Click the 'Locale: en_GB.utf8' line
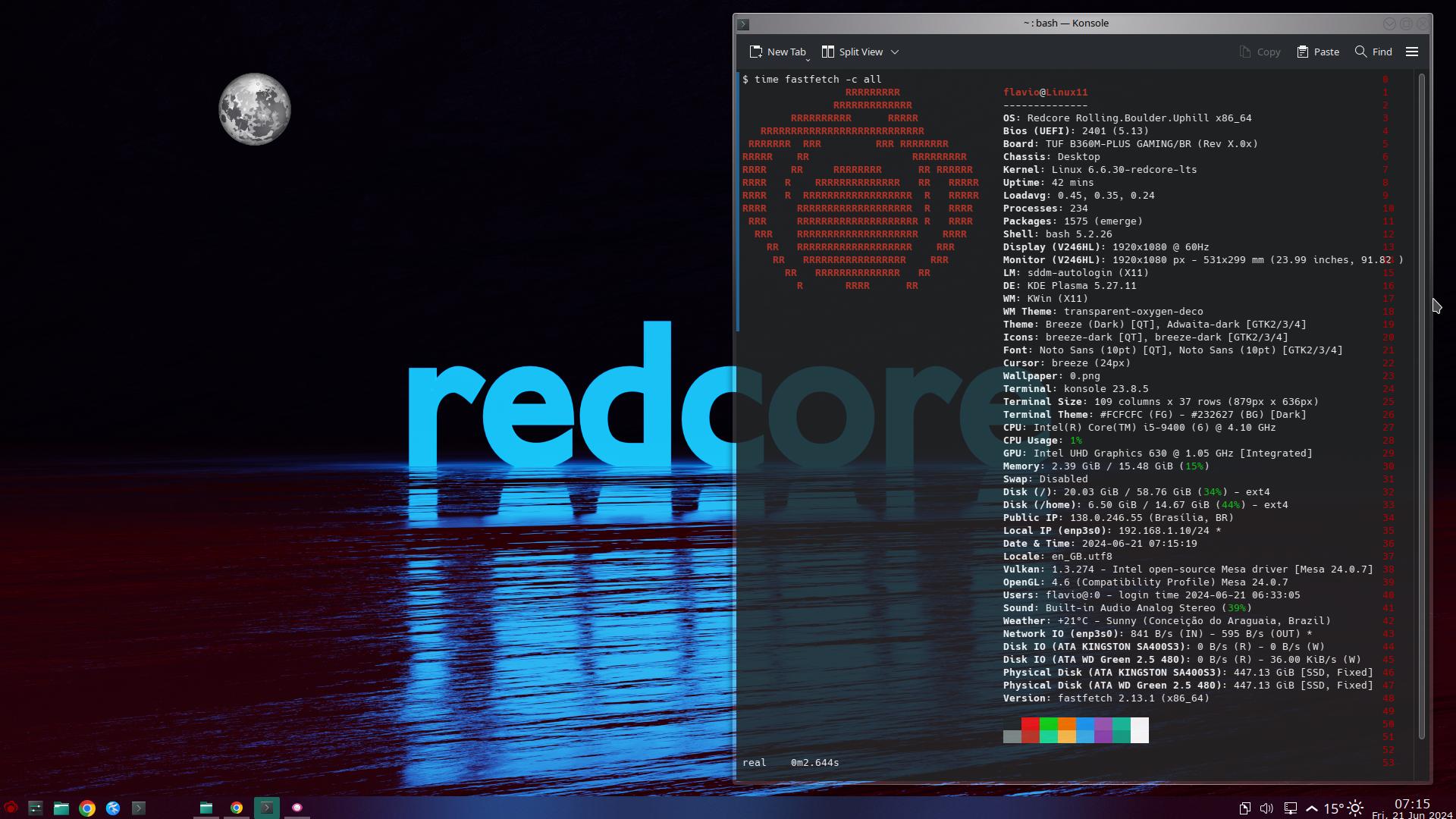 [x=1058, y=556]
